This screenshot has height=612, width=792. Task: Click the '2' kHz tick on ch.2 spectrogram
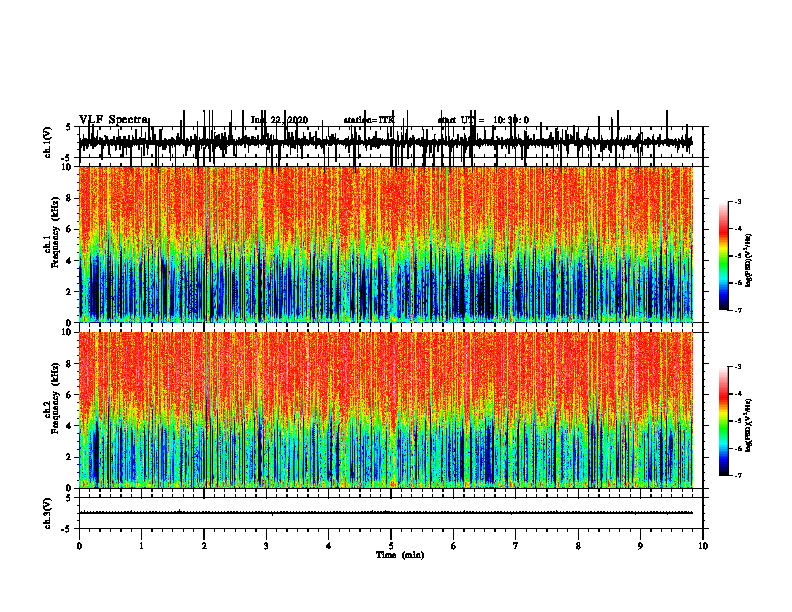coord(70,457)
